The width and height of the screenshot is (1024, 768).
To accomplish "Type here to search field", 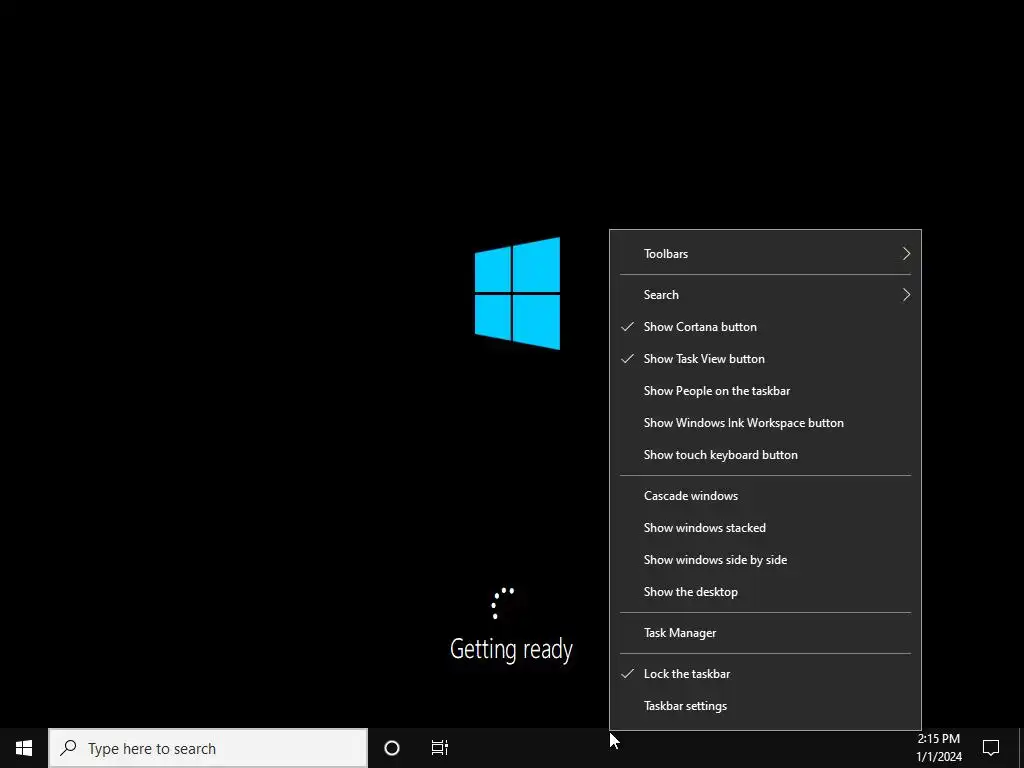I will tap(208, 748).
